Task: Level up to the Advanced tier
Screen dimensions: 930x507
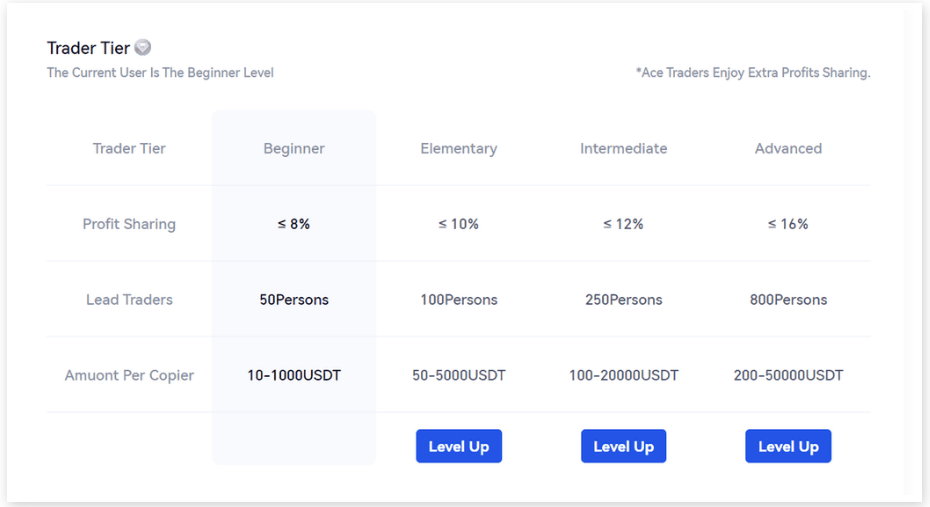Action: pos(788,446)
